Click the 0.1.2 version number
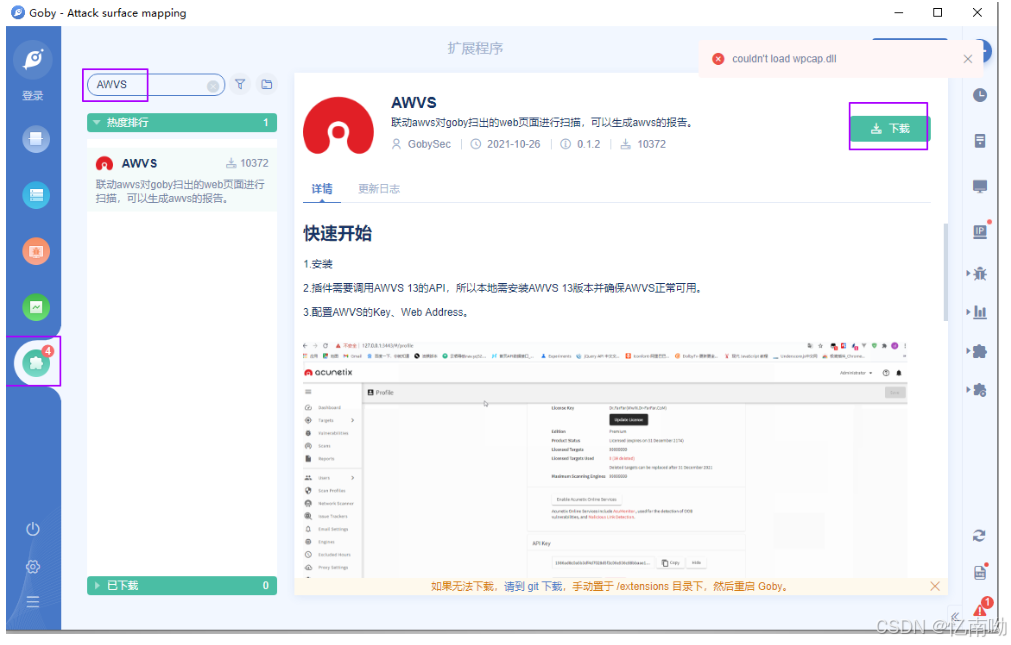 pos(588,144)
